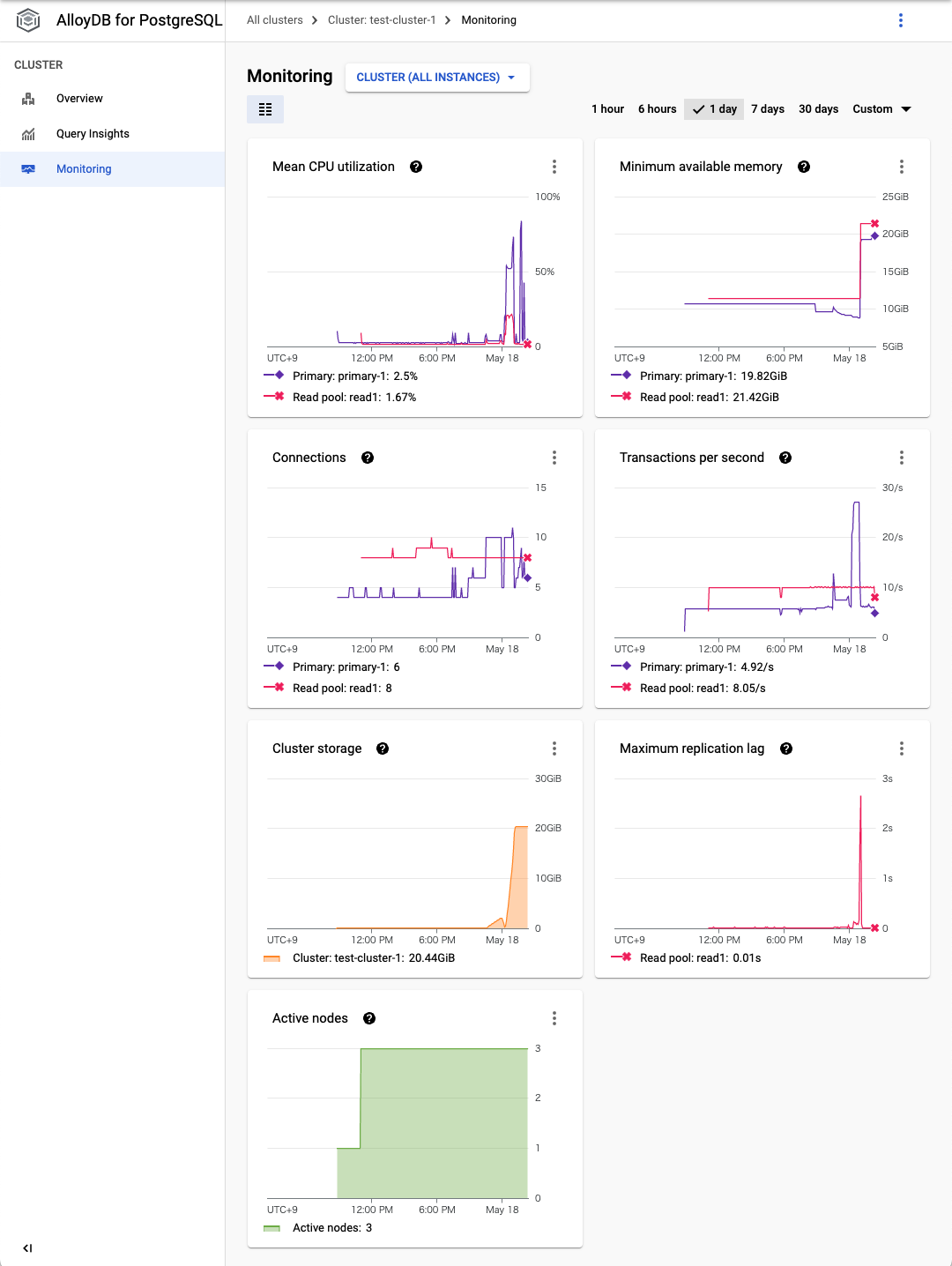Screen dimensions: 952x1266
Task: Open the Custom time range dropdown
Action: coord(881,108)
